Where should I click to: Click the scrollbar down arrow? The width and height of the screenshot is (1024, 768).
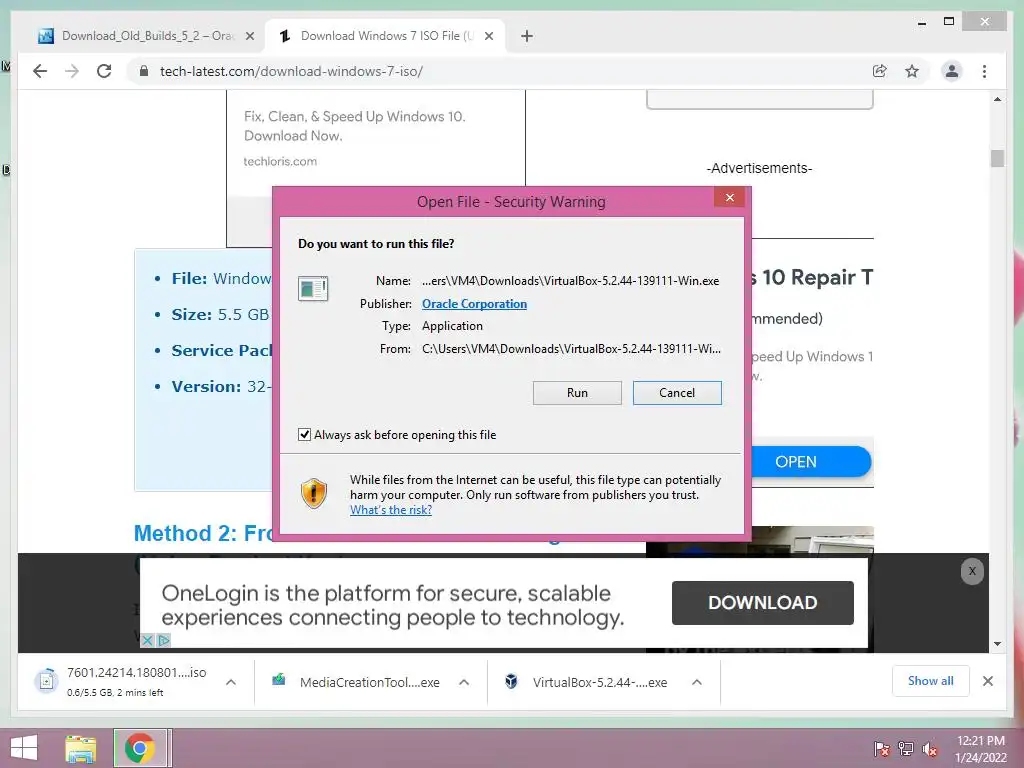coord(997,644)
